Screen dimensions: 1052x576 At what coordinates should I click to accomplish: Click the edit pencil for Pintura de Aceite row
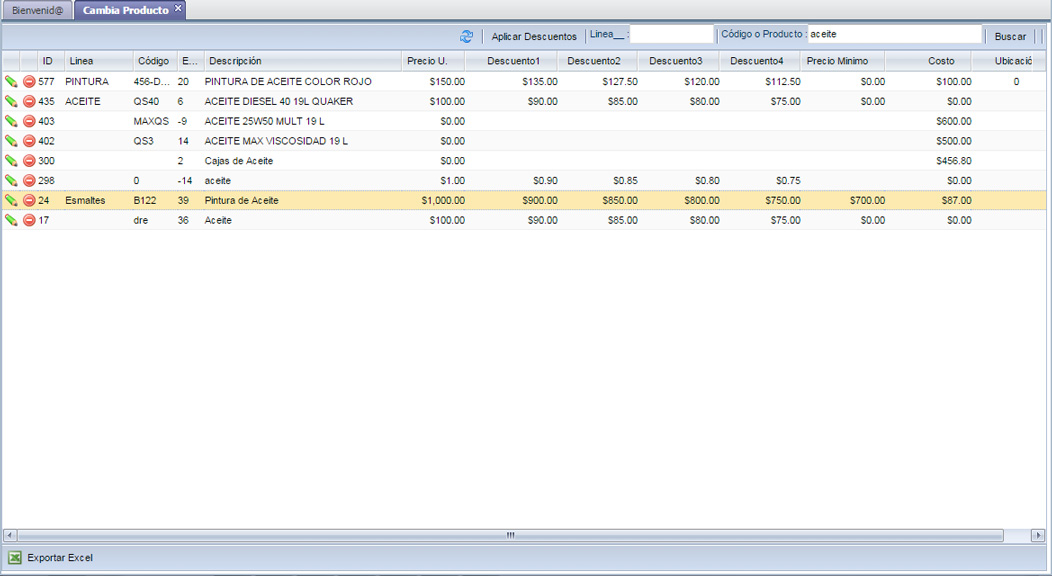click(x=12, y=201)
